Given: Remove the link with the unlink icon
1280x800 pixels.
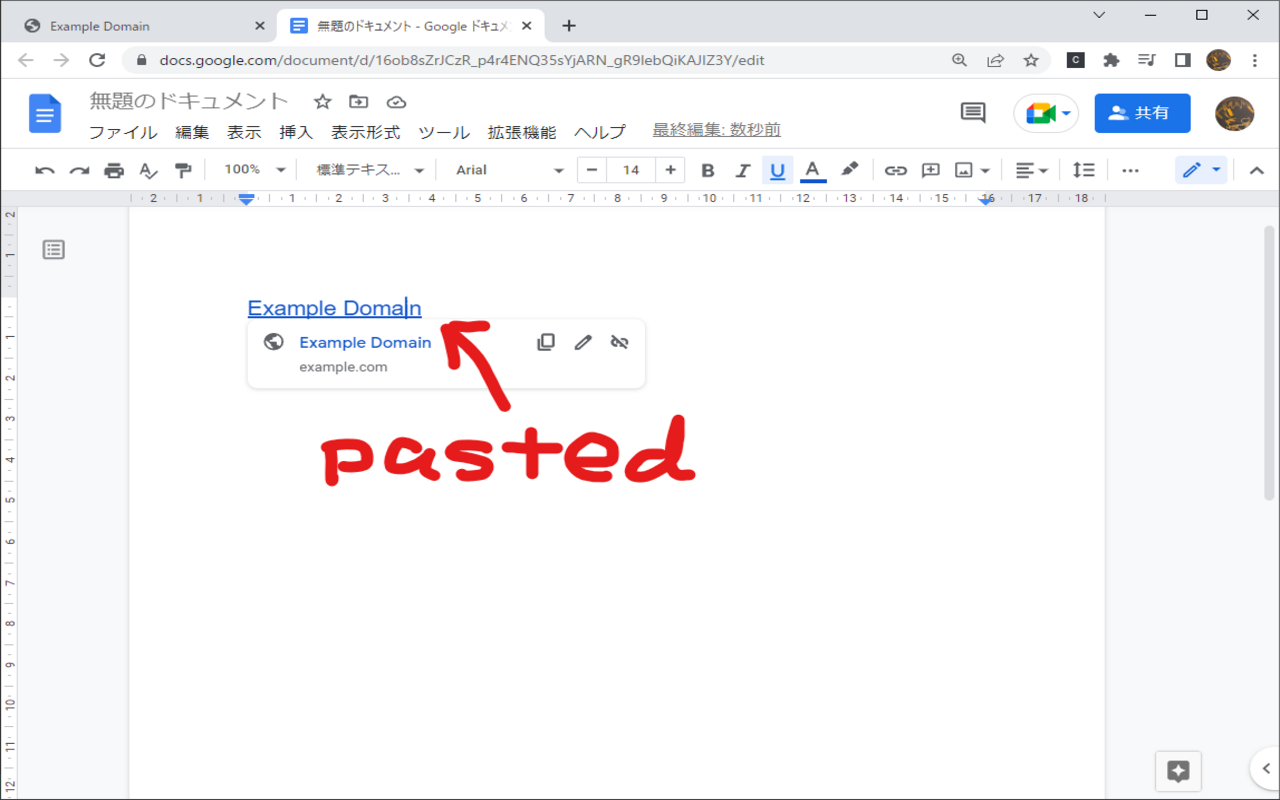Looking at the screenshot, I should (620, 342).
